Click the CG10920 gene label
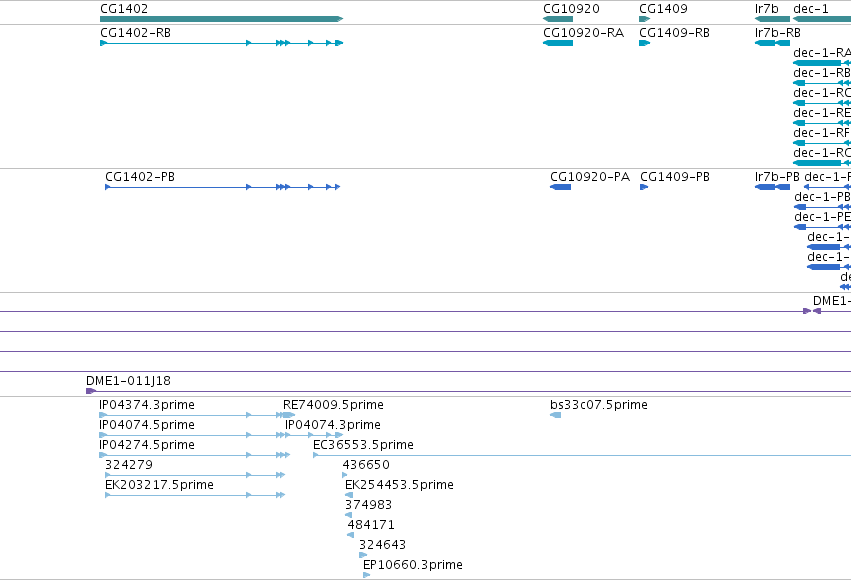 (571, 9)
